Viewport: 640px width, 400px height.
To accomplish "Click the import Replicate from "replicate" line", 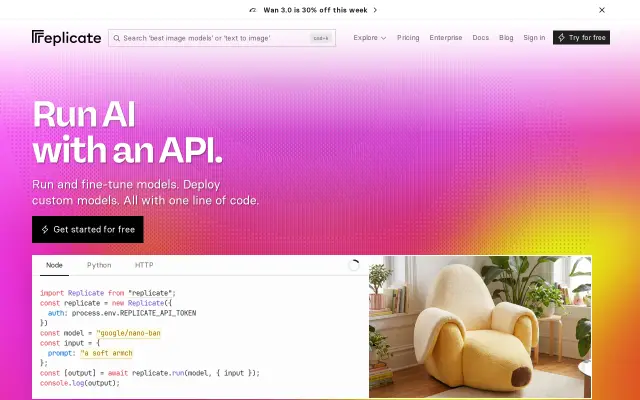I will click(108, 293).
